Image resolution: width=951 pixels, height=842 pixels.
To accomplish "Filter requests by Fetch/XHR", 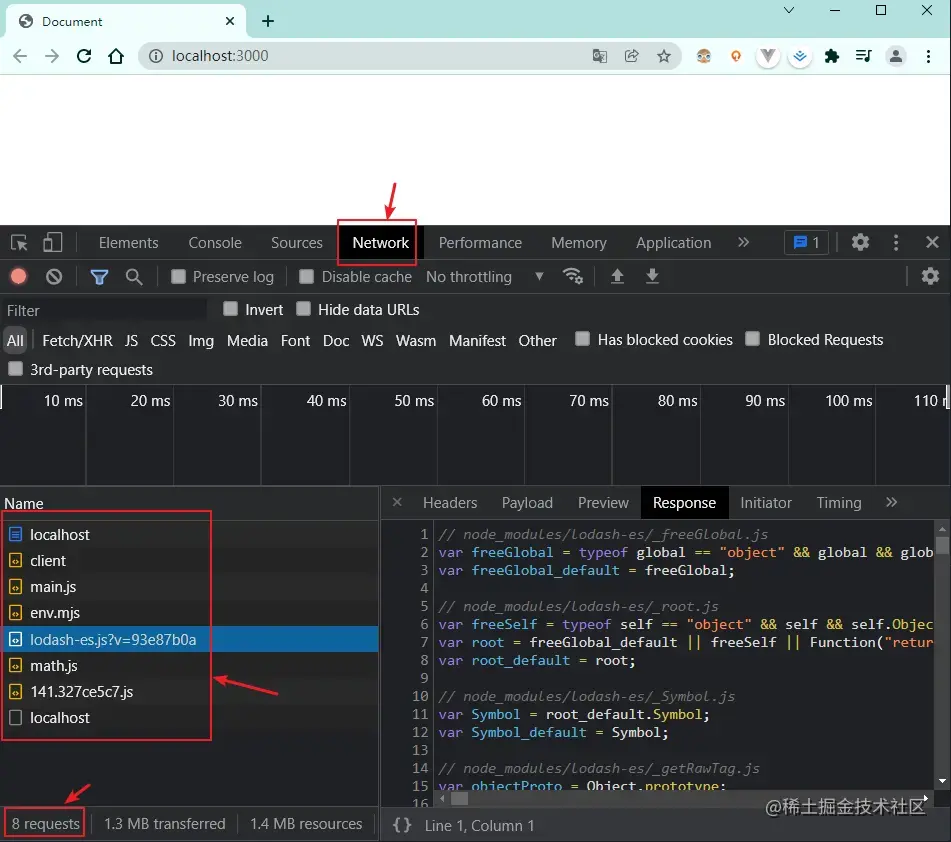I will tap(77, 341).
